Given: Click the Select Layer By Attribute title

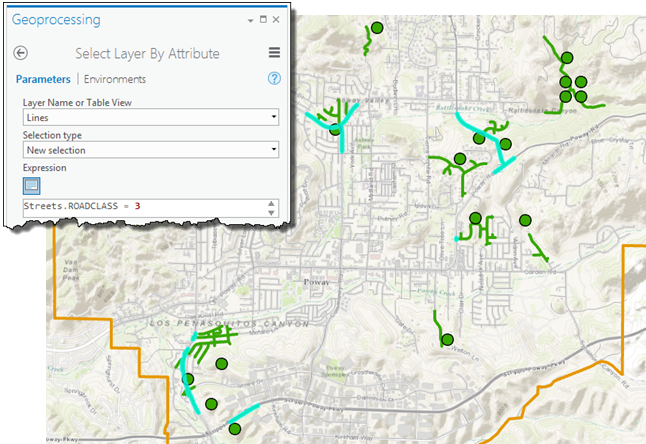Looking at the screenshot, I should coord(147,54).
